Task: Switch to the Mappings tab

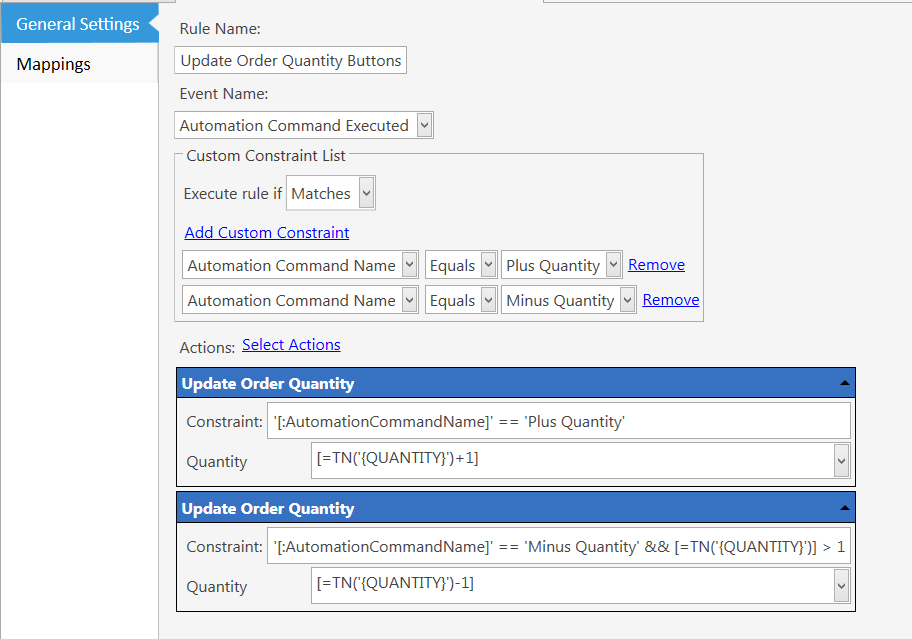Action: (79, 64)
